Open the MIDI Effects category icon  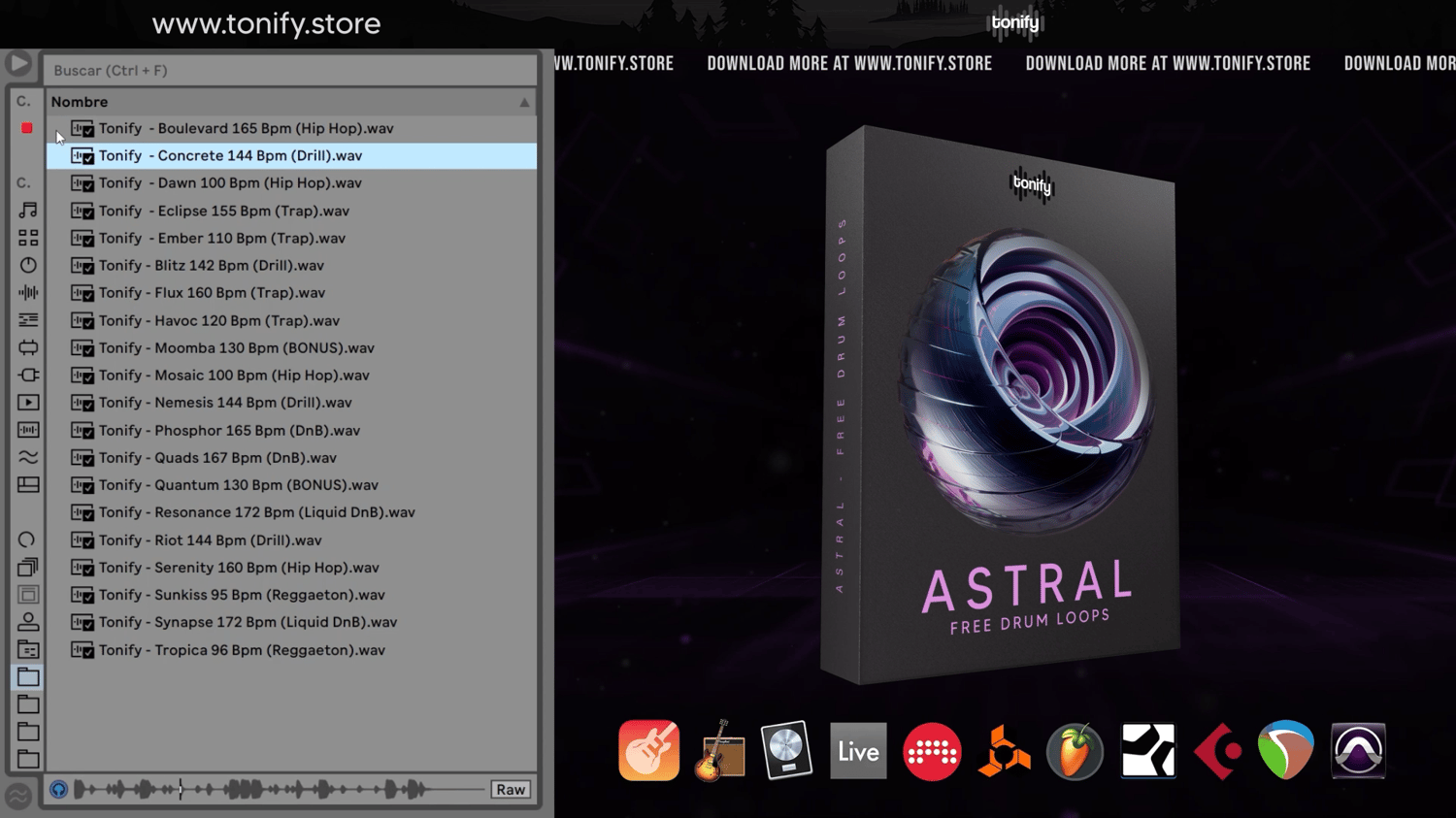tap(28, 319)
